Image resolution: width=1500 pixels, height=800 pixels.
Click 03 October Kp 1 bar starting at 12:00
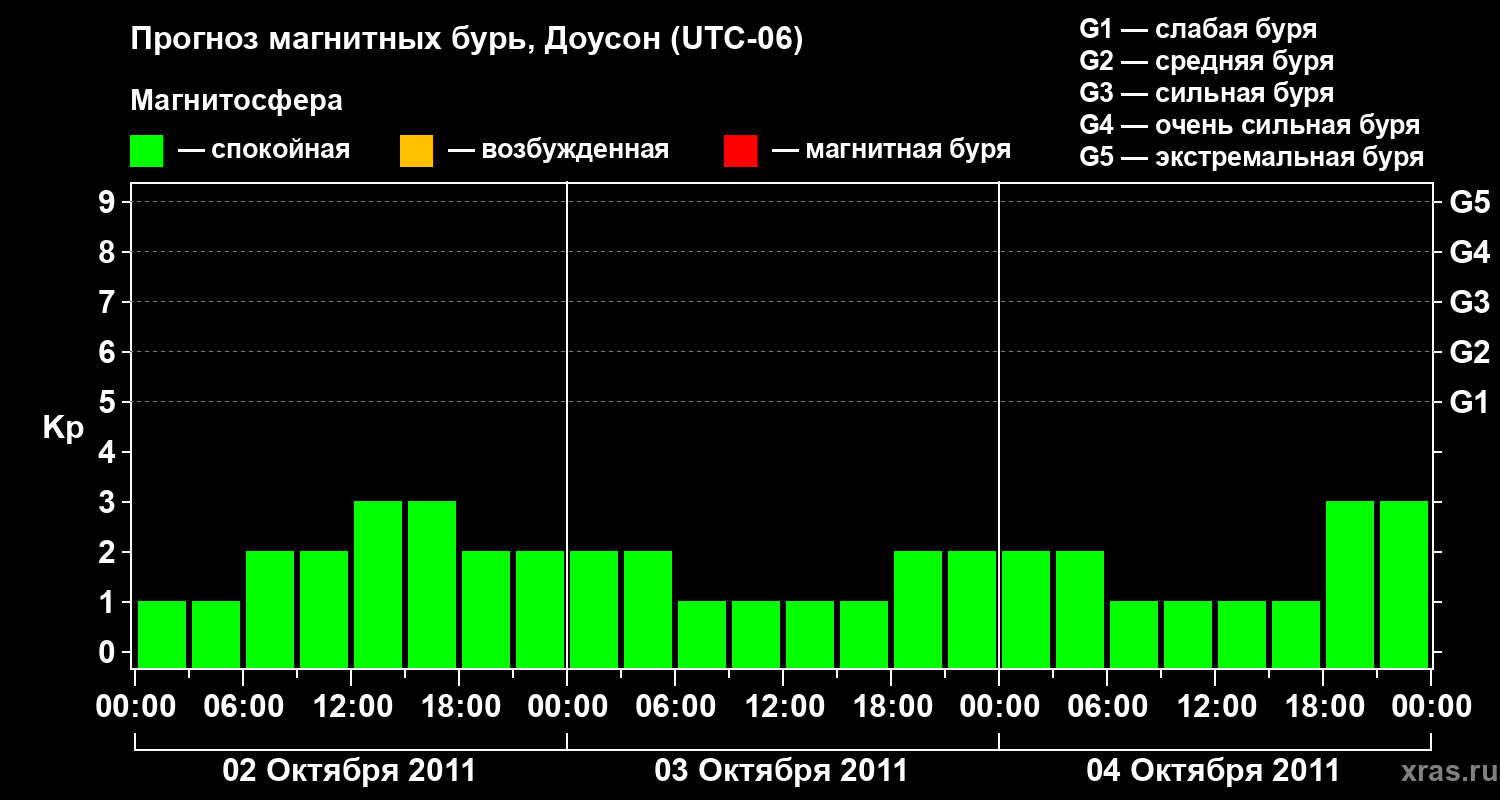click(810, 634)
